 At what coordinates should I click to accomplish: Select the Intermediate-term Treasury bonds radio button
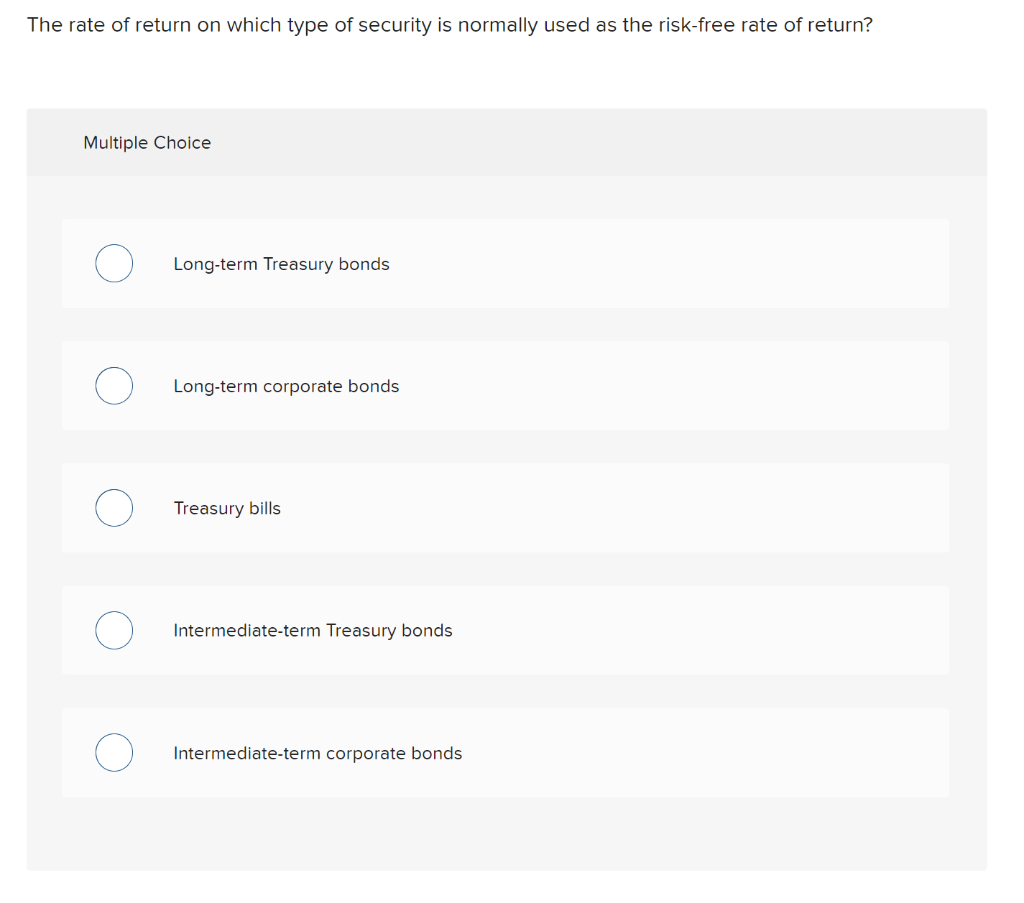[114, 630]
